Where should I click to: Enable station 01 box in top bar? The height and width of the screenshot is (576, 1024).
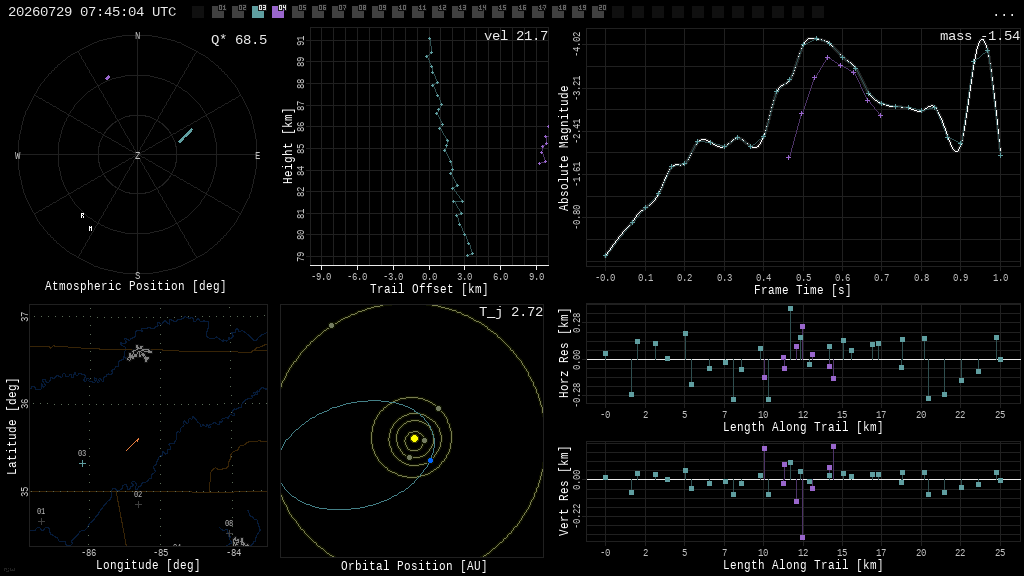coord(218,12)
